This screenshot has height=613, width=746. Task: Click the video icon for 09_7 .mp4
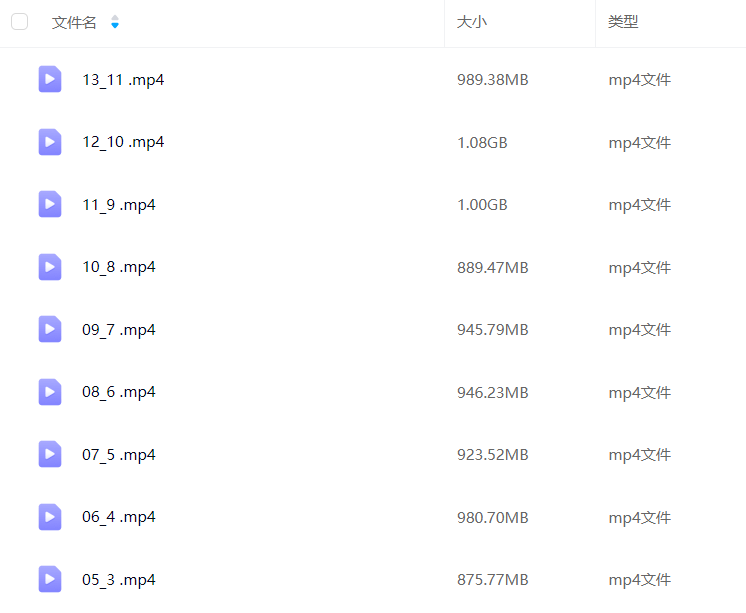(x=50, y=329)
